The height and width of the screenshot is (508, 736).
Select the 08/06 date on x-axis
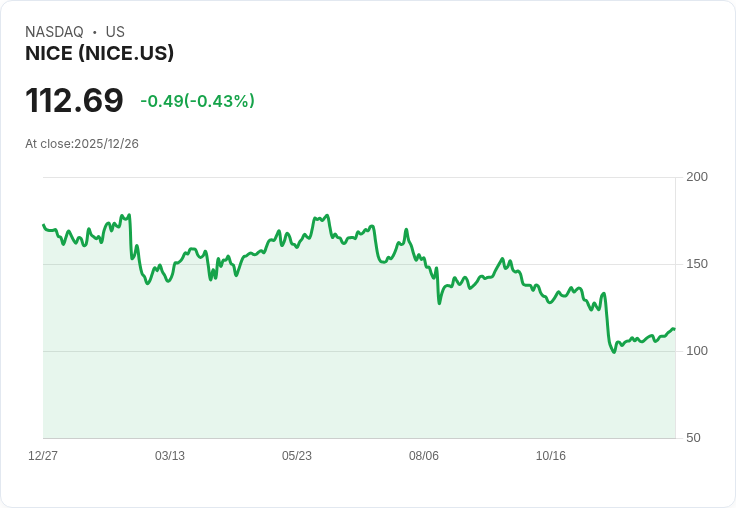[x=424, y=456]
